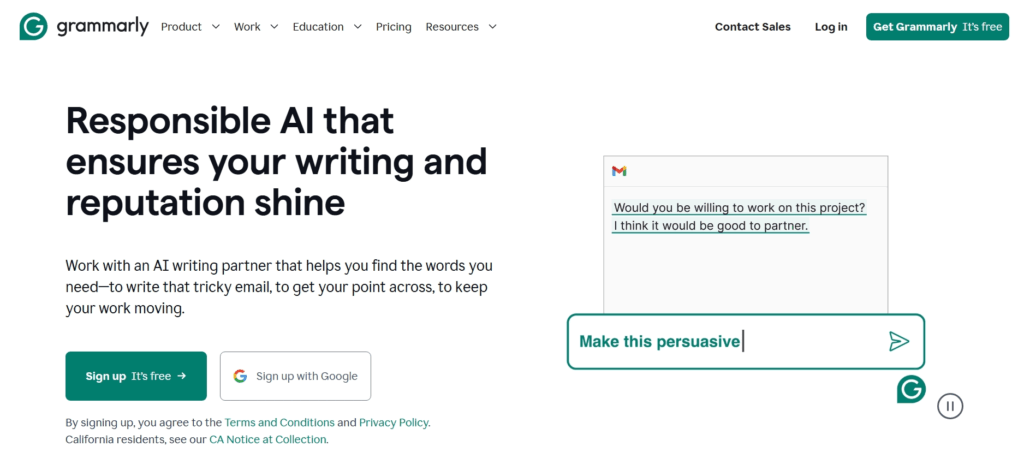The height and width of the screenshot is (470, 1024).
Task: Click the Gmail icon in the demo window
Action: 619,171
